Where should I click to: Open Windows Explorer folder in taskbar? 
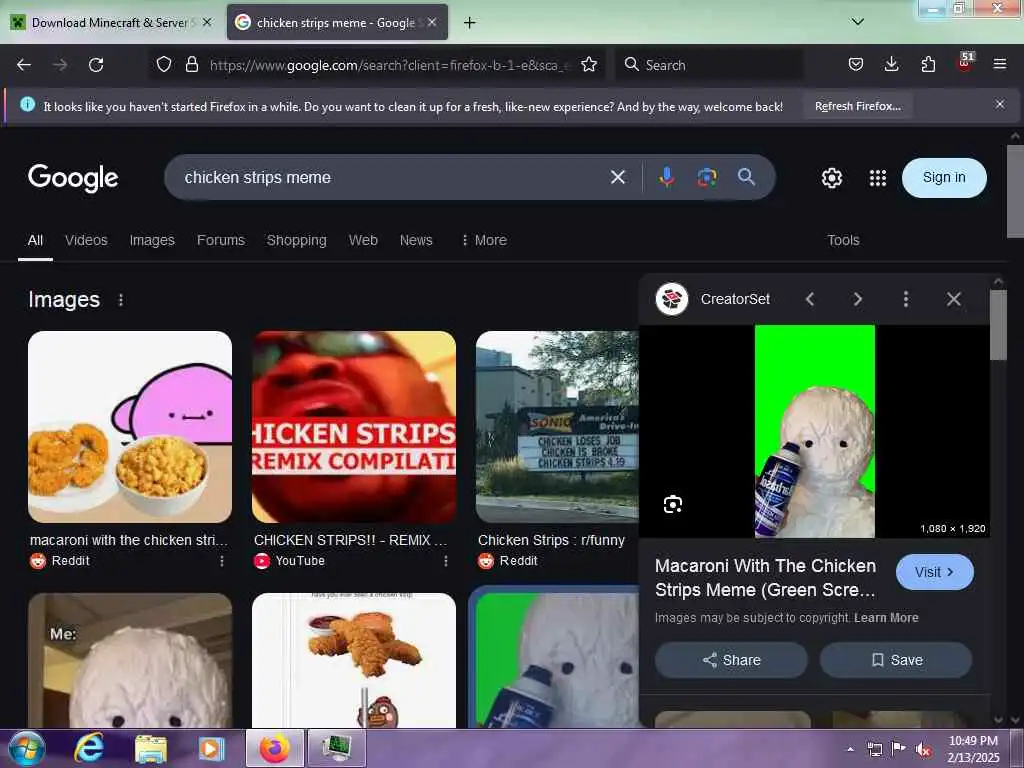click(150, 748)
